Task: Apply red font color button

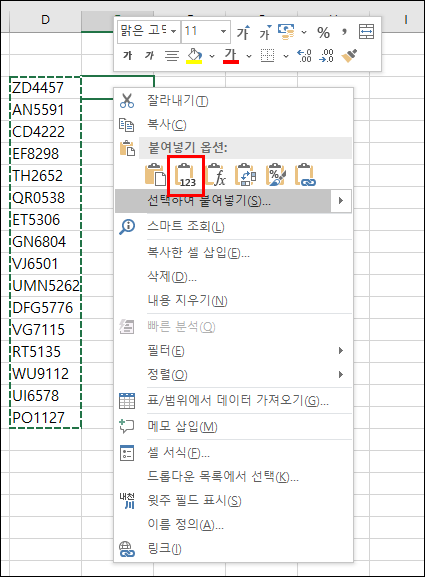Action: pos(231,56)
